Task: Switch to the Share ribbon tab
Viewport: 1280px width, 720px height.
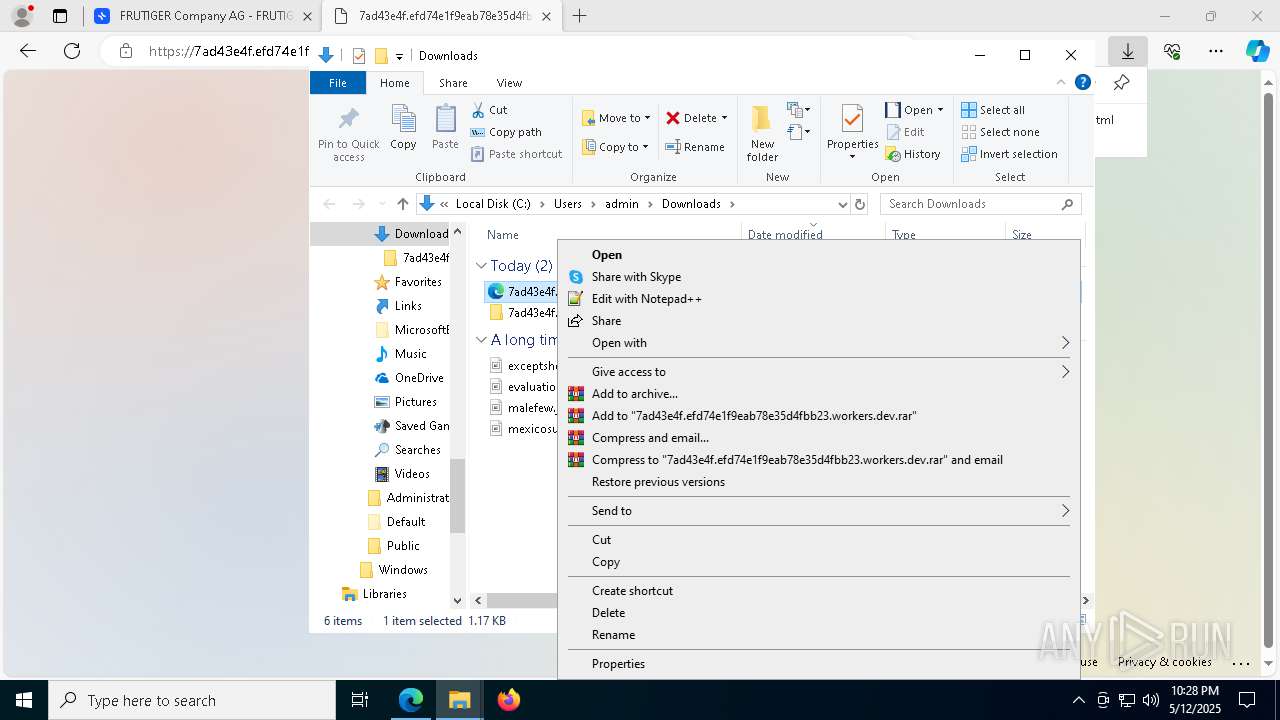Action: [453, 83]
